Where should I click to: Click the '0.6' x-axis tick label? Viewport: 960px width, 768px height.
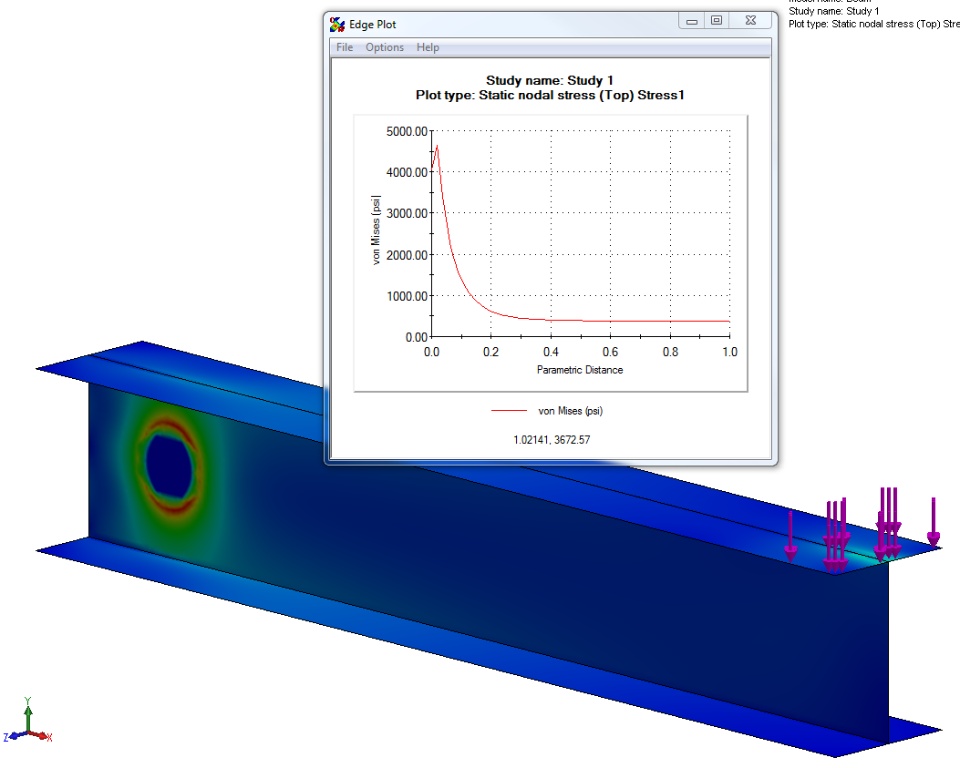[610, 352]
